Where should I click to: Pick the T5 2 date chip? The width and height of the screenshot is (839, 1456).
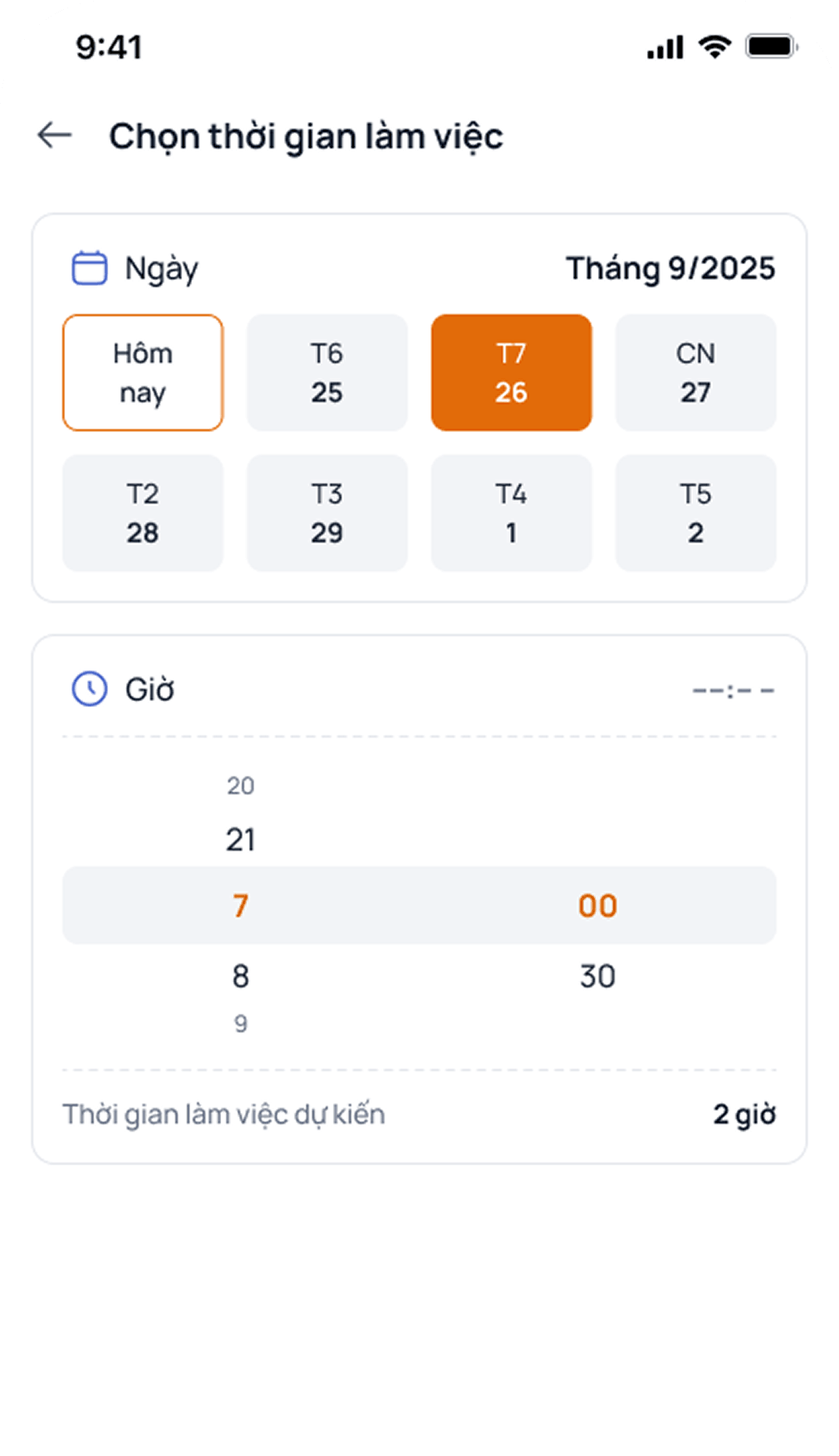click(x=695, y=513)
